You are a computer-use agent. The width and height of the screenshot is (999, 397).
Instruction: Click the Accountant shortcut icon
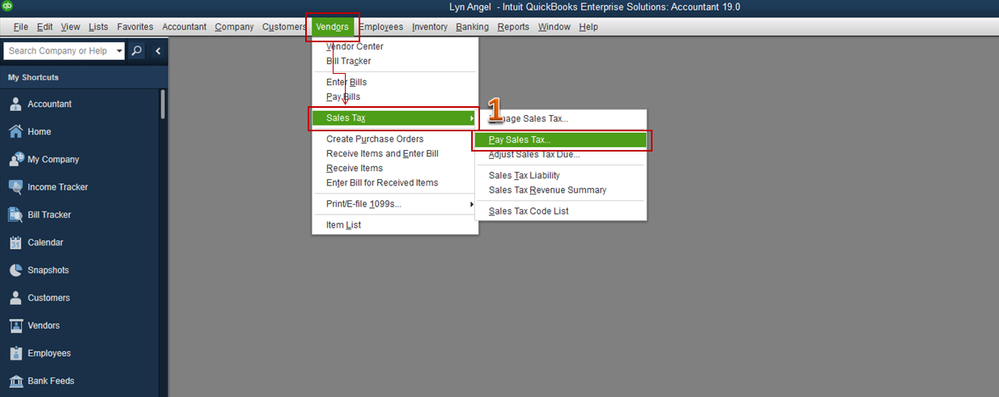16,104
